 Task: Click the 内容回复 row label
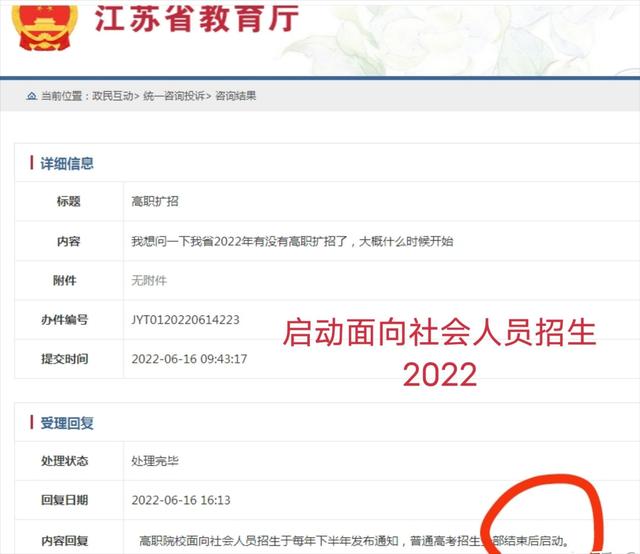(x=64, y=541)
